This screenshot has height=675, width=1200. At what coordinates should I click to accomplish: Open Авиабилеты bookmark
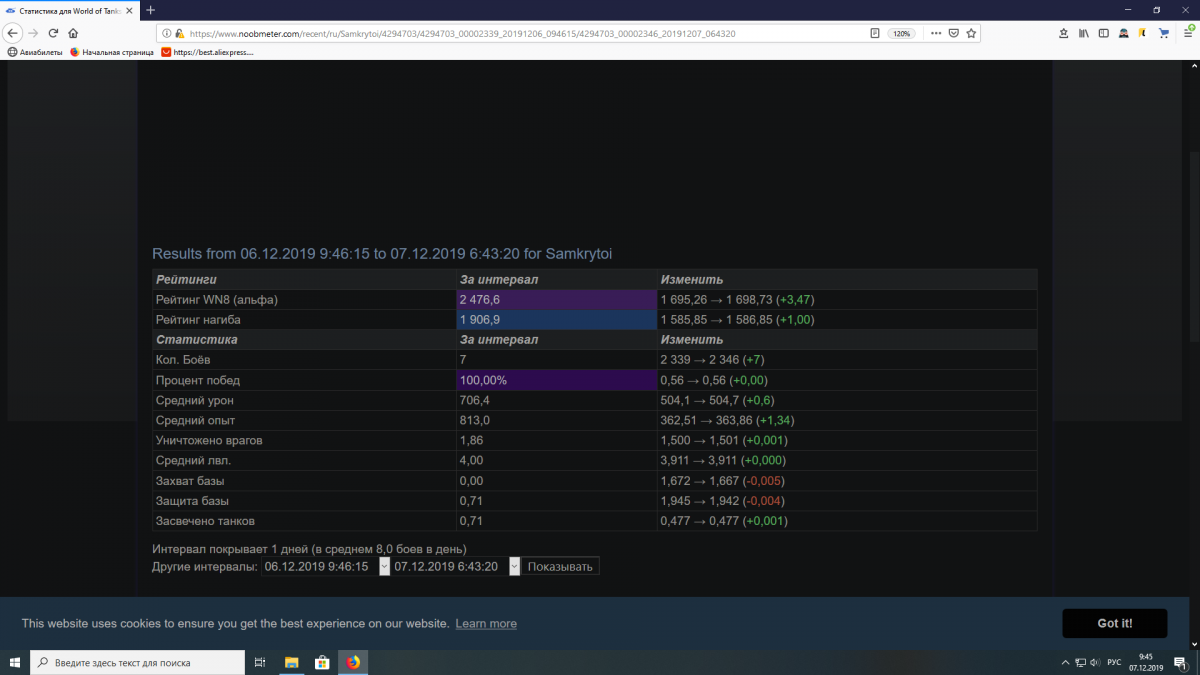point(35,52)
